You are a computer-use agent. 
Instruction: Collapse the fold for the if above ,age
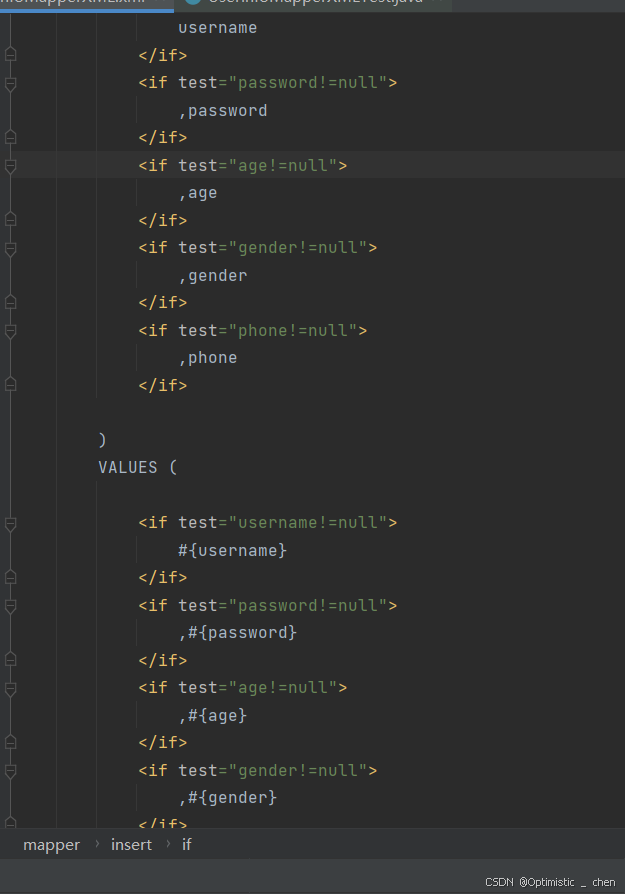(x=10, y=166)
